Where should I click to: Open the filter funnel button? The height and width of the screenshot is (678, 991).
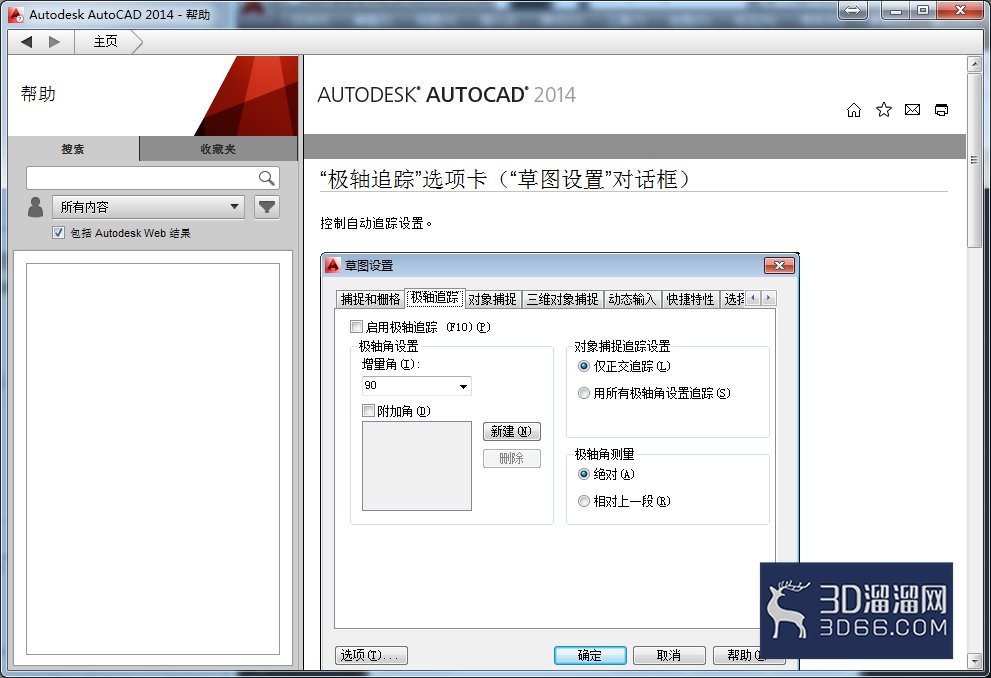point(267,207)
